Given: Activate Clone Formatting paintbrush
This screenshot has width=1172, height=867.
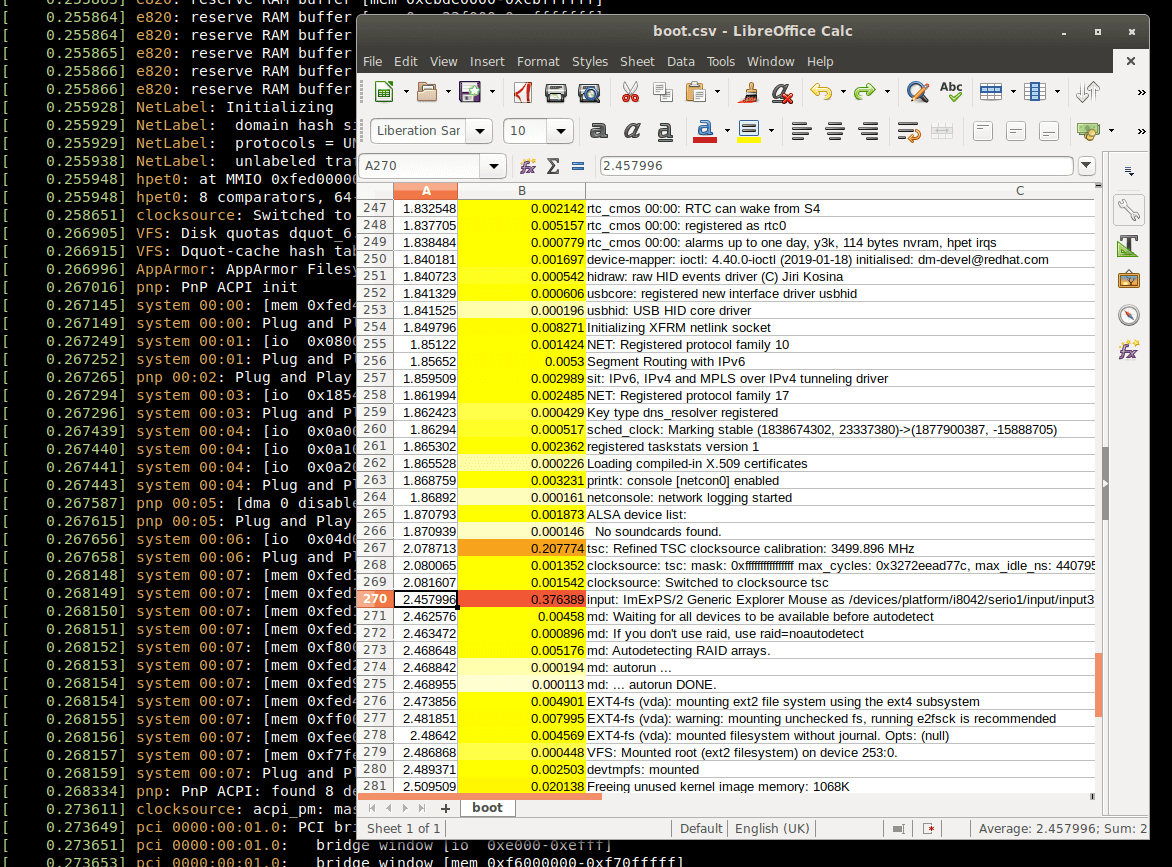Looking at the screenshot, I should [748, 92].
